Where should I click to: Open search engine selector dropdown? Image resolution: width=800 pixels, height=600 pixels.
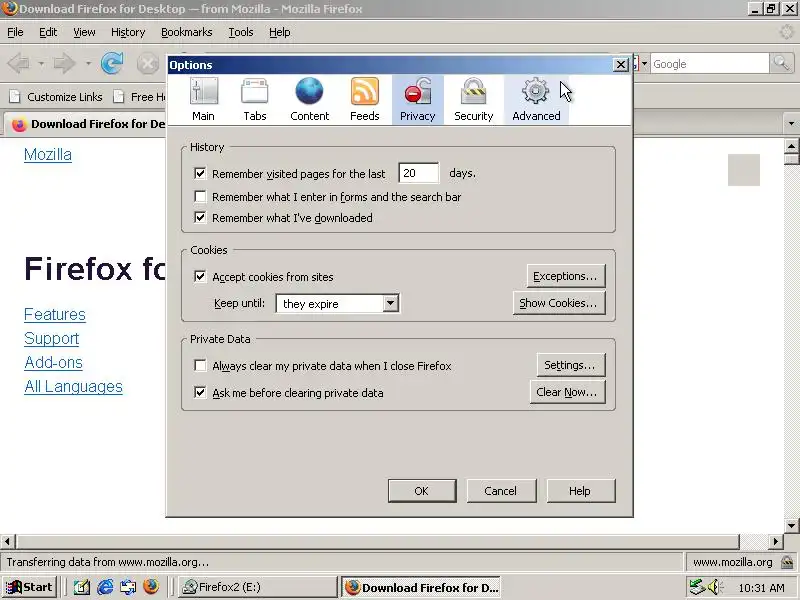tap(644, 64)
